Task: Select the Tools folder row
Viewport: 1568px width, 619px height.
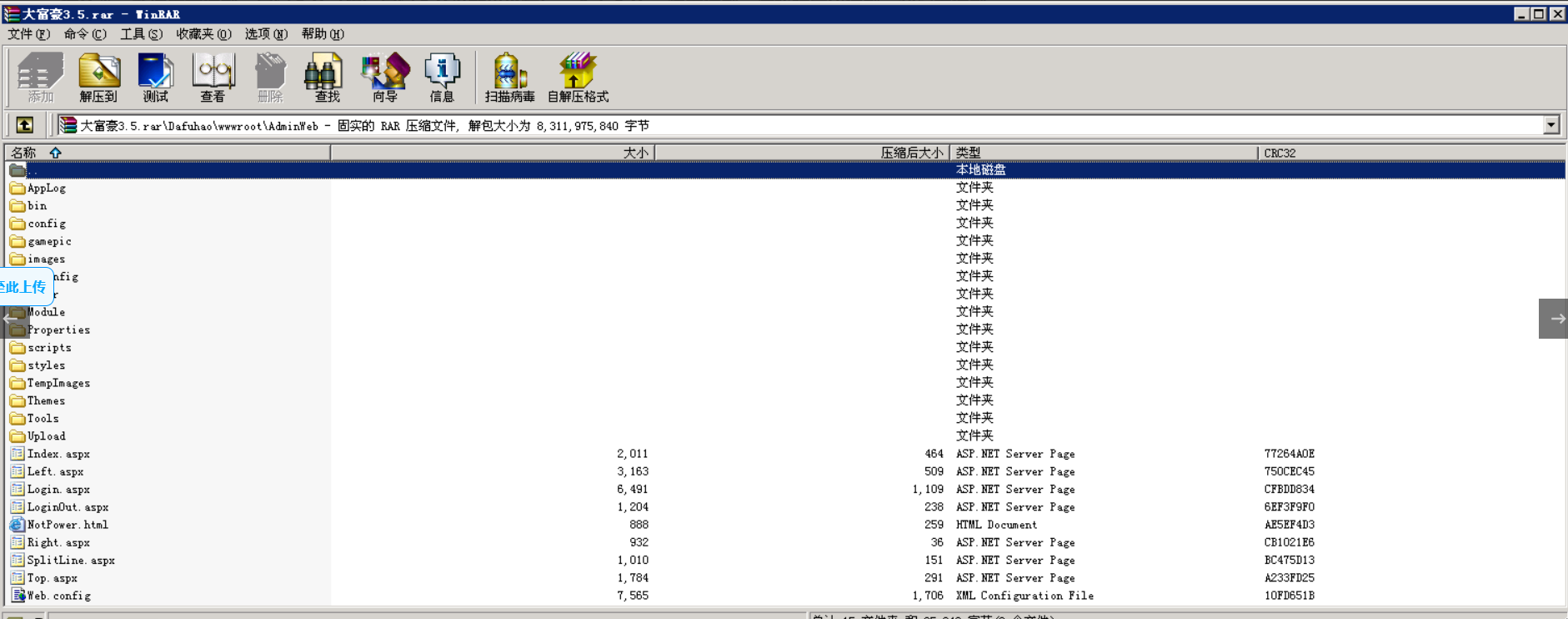Action: tap(784, 418)
